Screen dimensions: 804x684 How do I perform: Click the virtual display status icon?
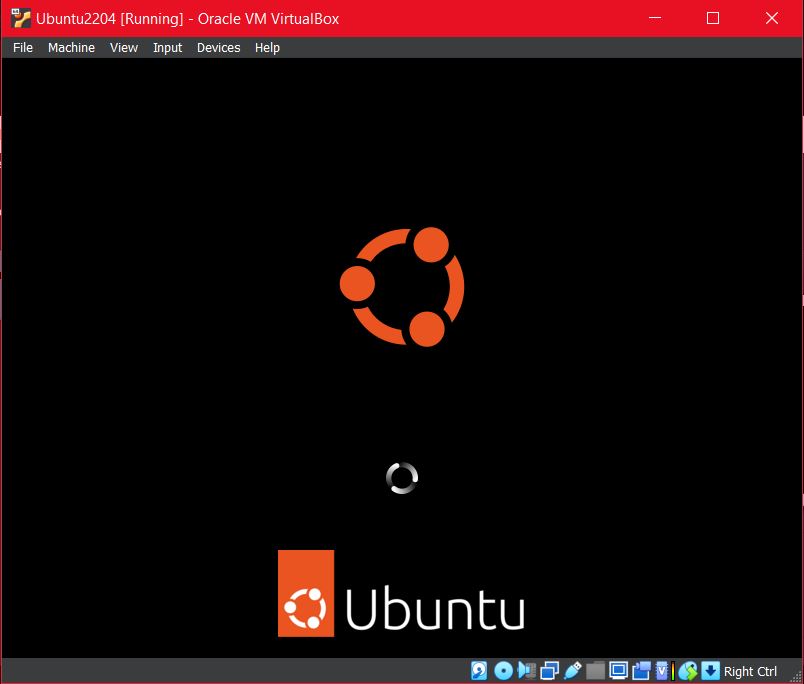[618, 670]
